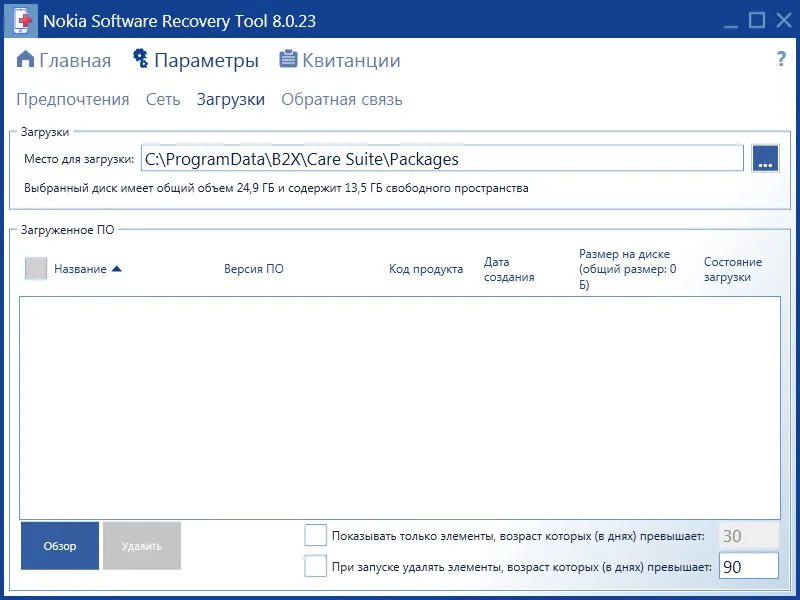800x600 pixels.
Task: Click the gear icon beside Параметры
Action: (141, 59)
